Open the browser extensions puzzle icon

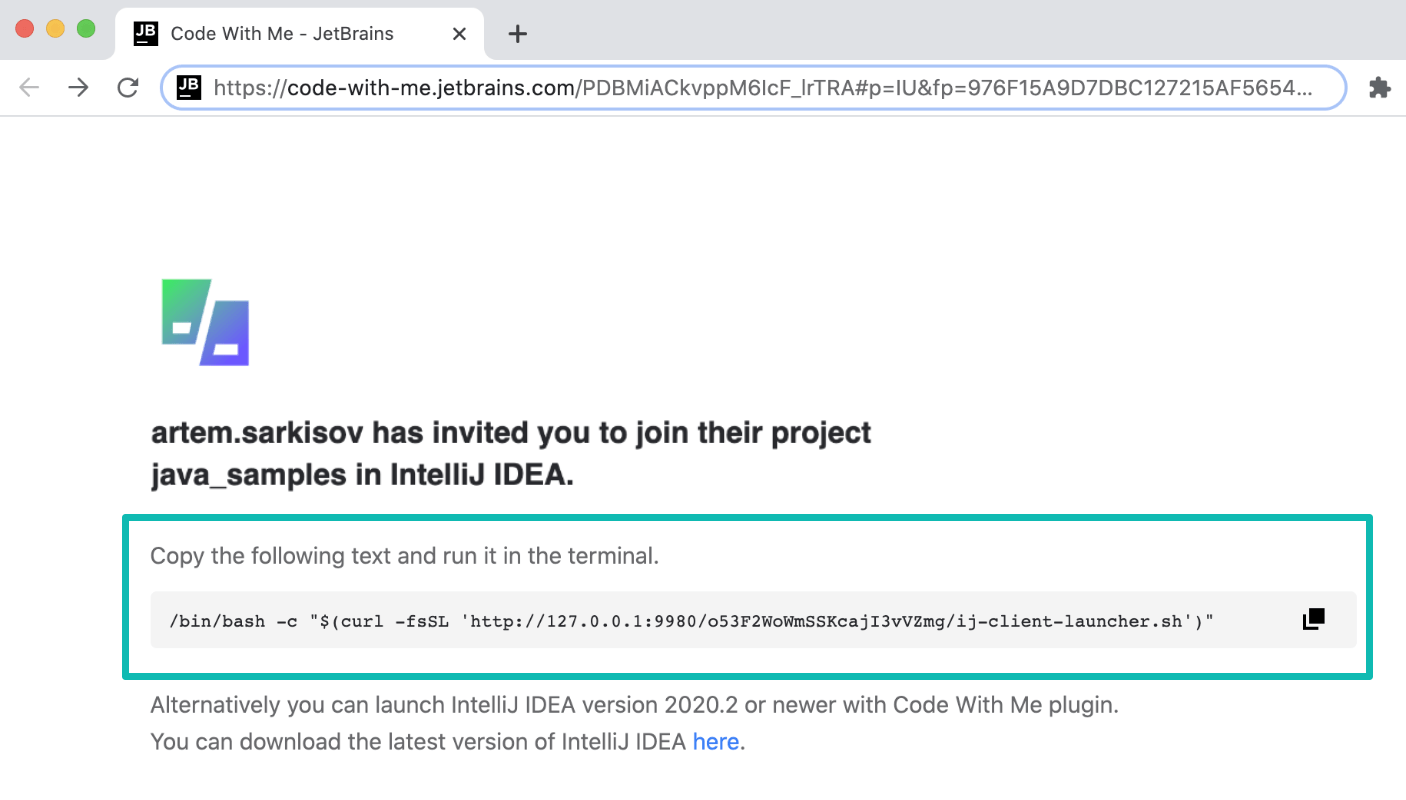click(x=1380, y=87)
